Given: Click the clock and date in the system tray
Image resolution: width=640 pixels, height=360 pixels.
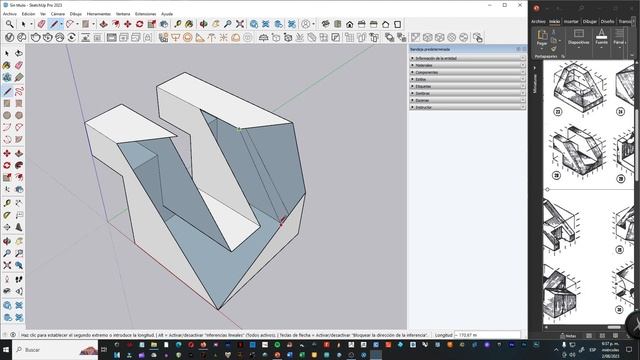Looking at the screenshot, I should (610, 350).
